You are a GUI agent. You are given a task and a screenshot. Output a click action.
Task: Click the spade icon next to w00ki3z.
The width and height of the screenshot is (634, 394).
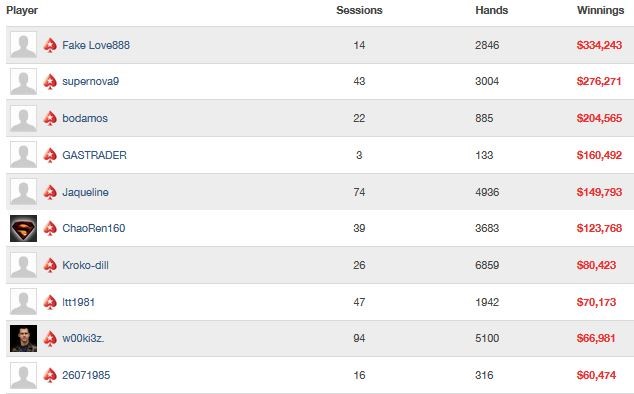(50, 338)
